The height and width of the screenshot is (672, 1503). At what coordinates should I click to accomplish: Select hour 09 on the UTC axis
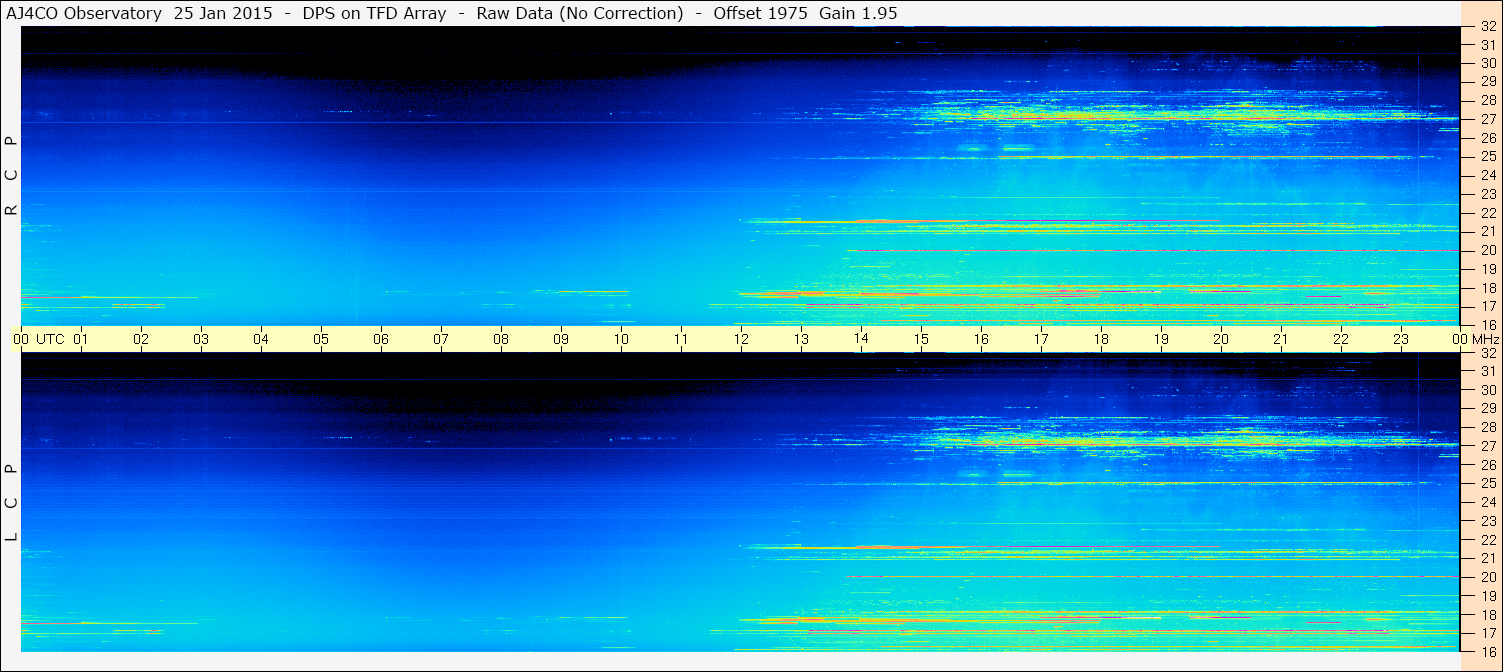(x=561, y=339)
